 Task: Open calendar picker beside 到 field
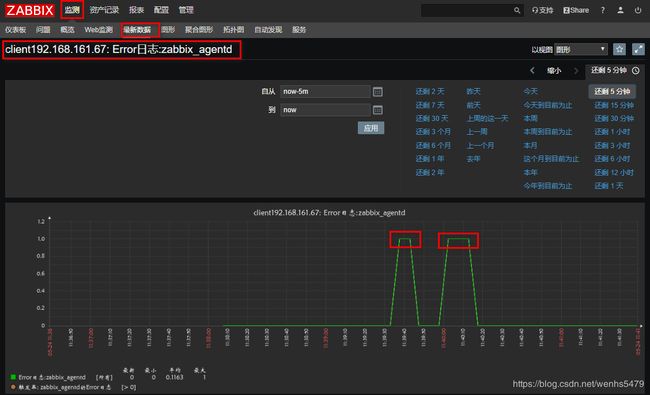pyautogui.click(x=377, y=110)
